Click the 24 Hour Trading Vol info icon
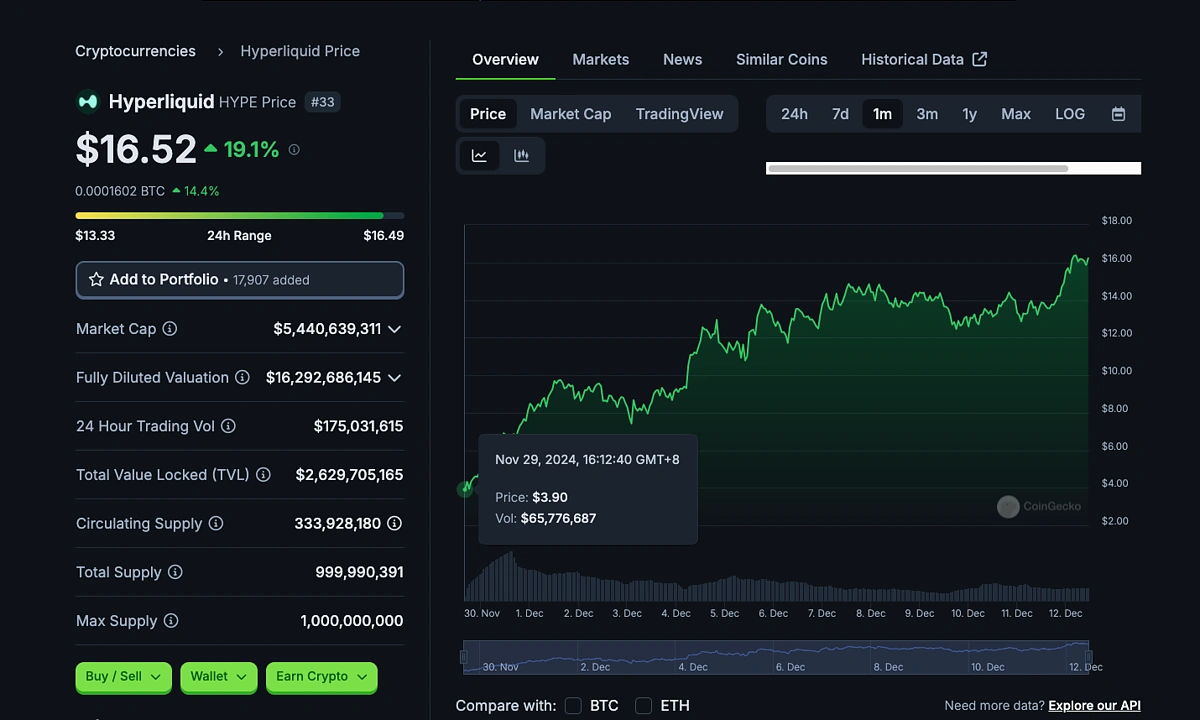 pos(228,426)
